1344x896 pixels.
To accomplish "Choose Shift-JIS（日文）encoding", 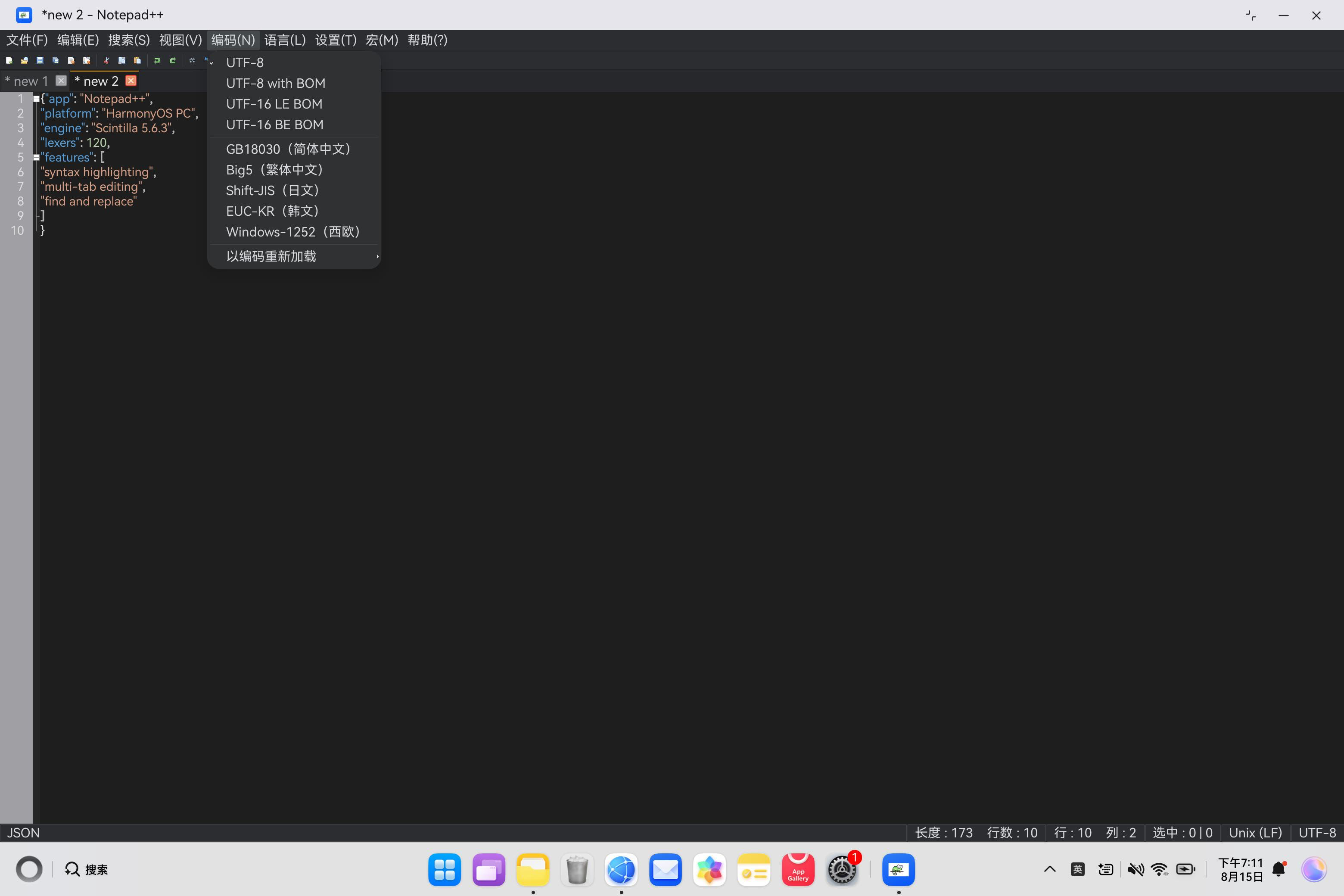I will pyautogui.click(x=294, y=190).
